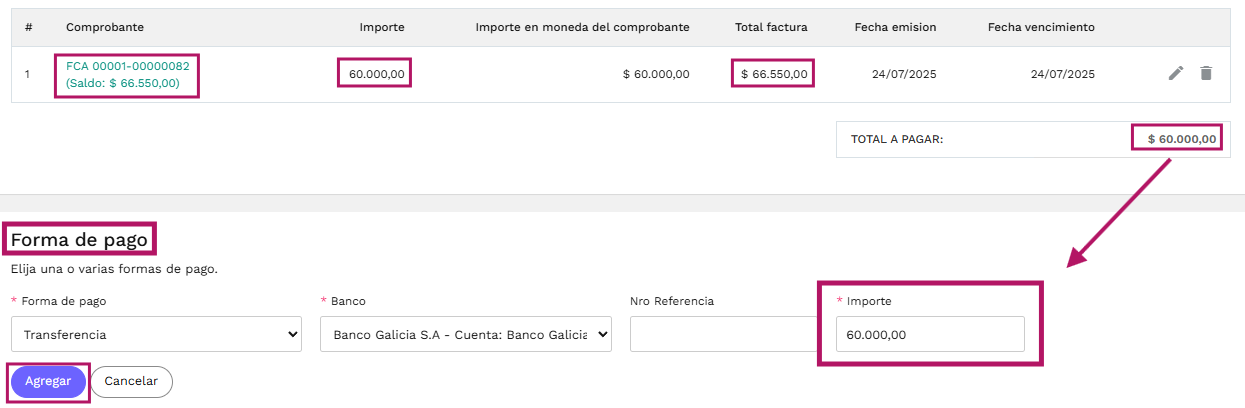
Task: Click the payment Importe input field
Action: (x=930, y=334)
